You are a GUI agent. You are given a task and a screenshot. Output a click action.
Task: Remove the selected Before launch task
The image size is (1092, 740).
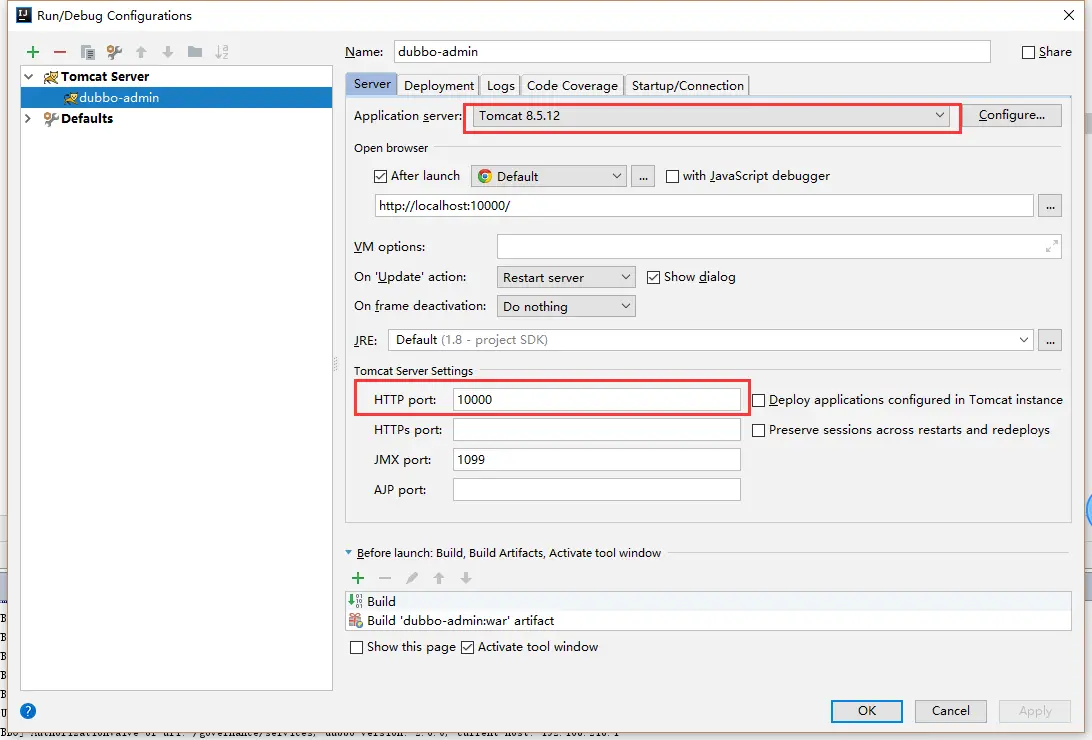[x=385, y=578]
